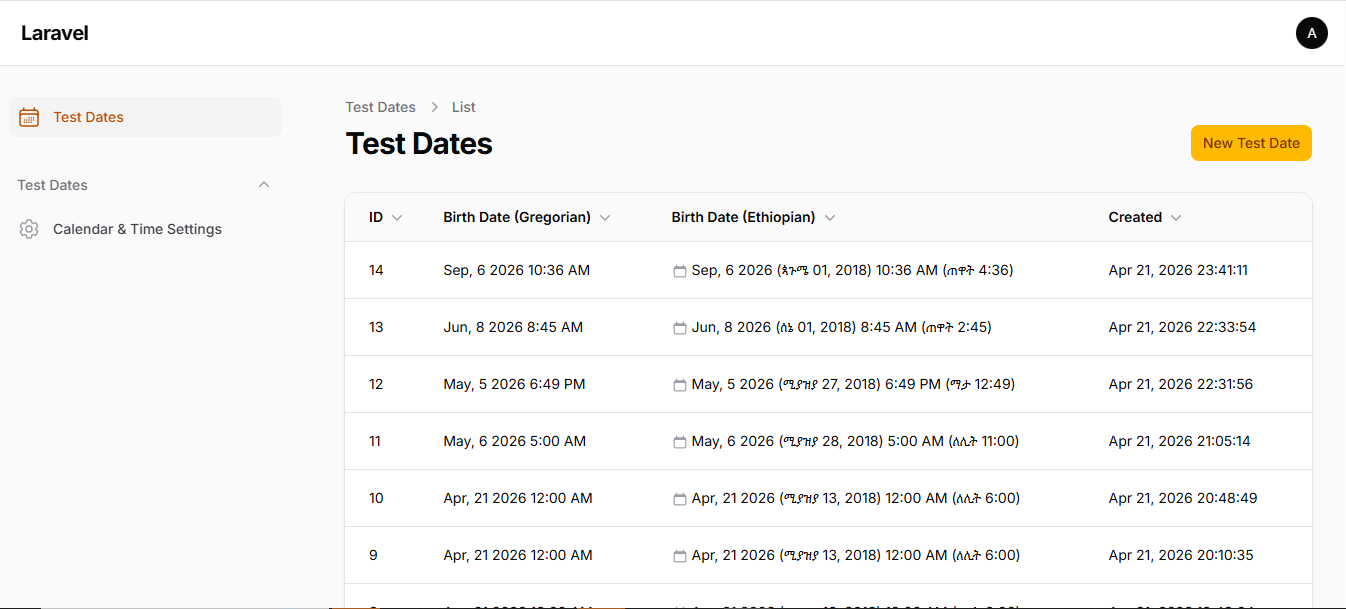Click the gear icon for Calendar & Time Settings
The width and height of the screenshot is (1346, 609).
tap(29, 229)
